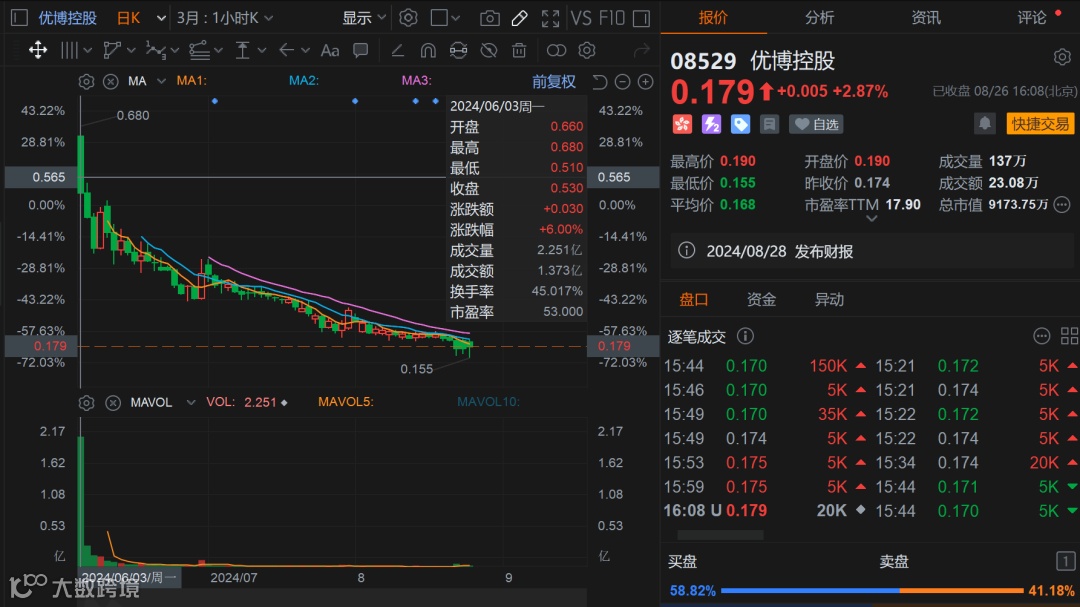The width and height of the screenshot is (1080, 607).
Task: Switch to the 资金 sub-tab
Action: pos(761,300)
